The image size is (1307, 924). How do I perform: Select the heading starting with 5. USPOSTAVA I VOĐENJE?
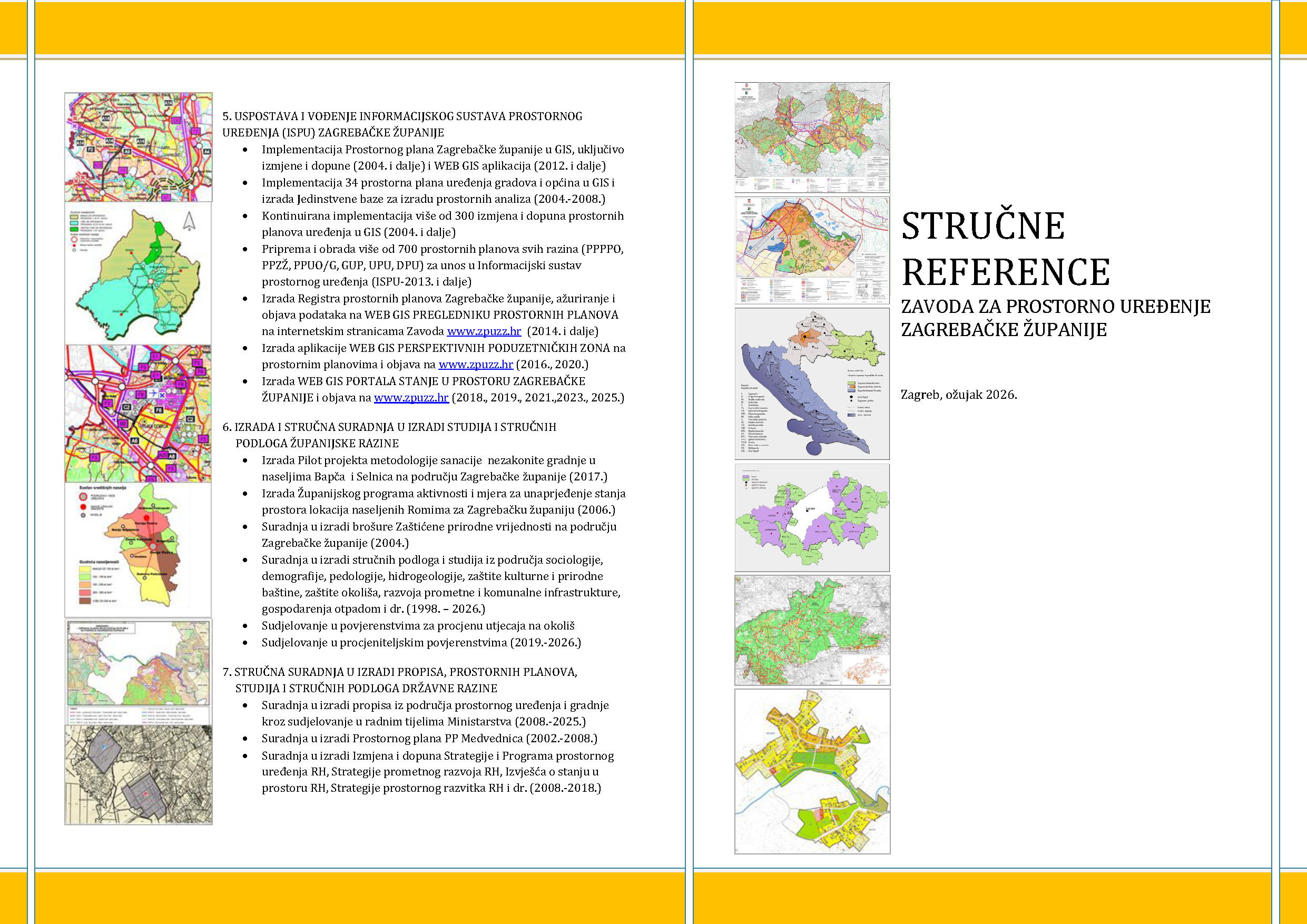click(404, 117)
